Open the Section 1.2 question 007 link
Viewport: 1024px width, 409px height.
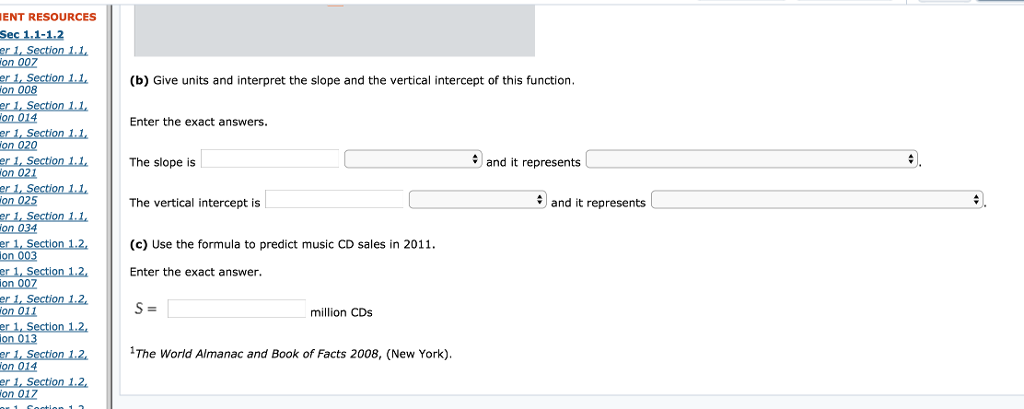[x=44, y=277]
